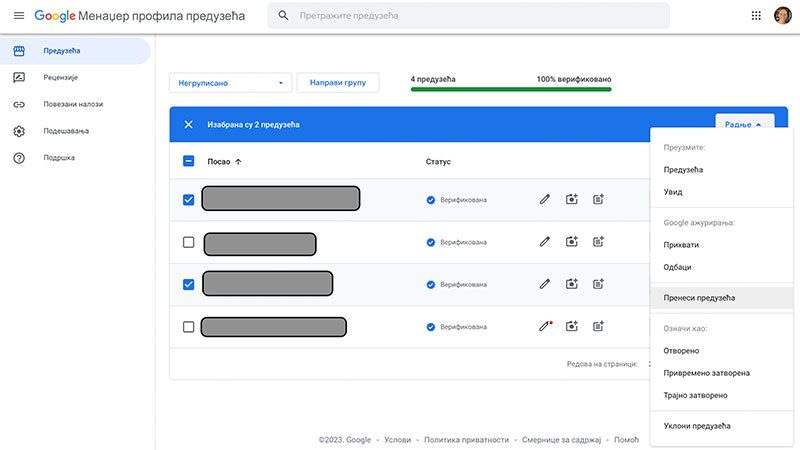Click the Рецензије reviews sidebar icon
800x450 pixels.
point(19,78)
